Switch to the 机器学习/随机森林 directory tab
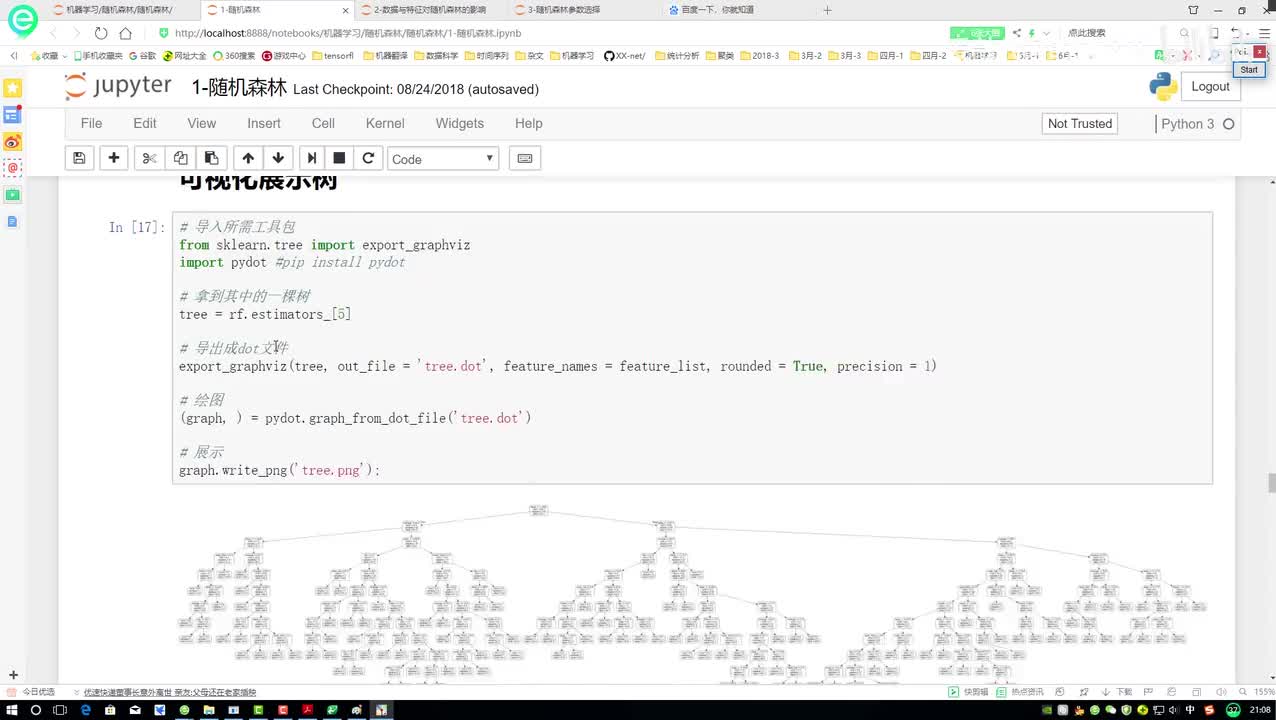This screenshot has width=1276, height=720. (118, 10)
